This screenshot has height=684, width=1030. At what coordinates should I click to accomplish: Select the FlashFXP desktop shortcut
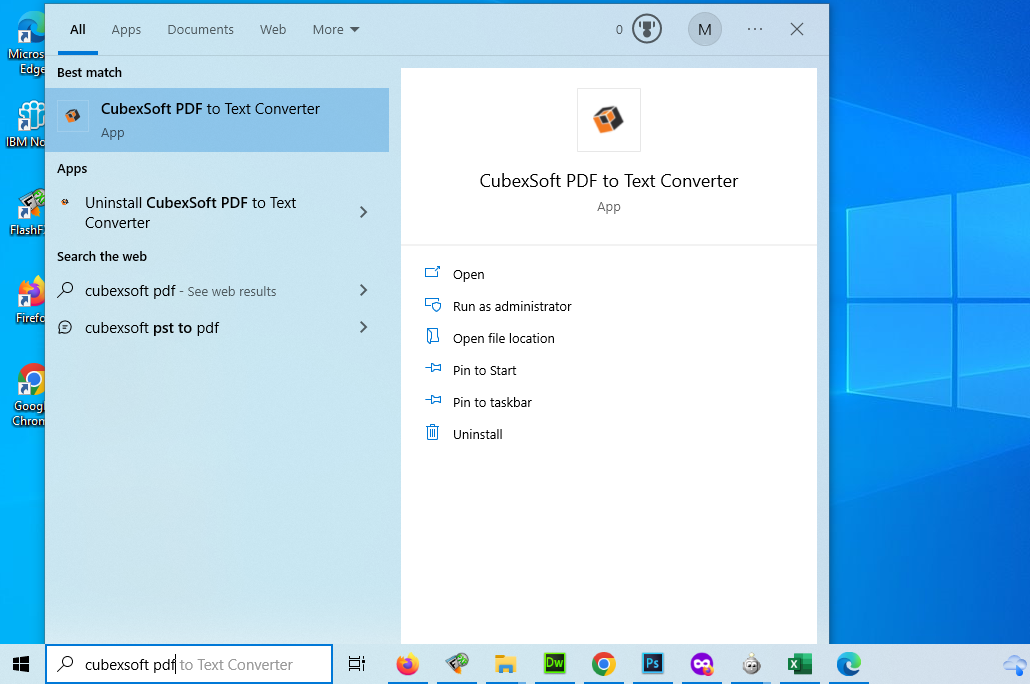(29, 212)
